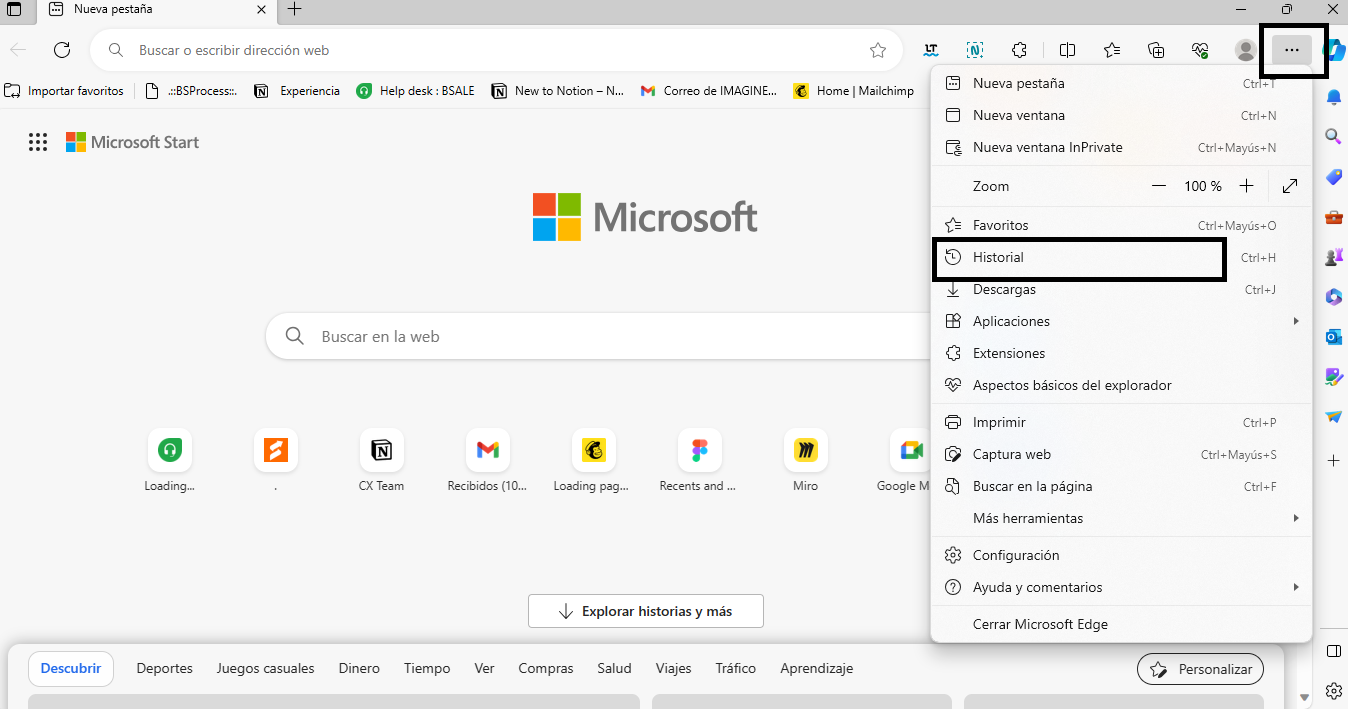Screen dimensions: 1348x709
Task: Select the Deportes feed tab
Action: tap(164, 668)
